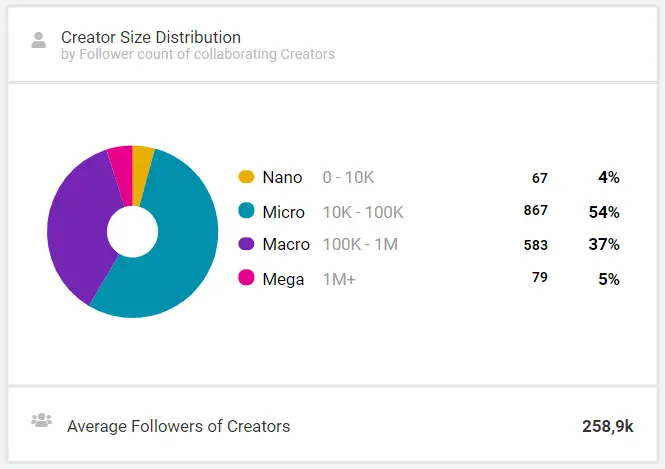Click the Mega legend label
Screen dimensions: 665x469
(283, 279)
